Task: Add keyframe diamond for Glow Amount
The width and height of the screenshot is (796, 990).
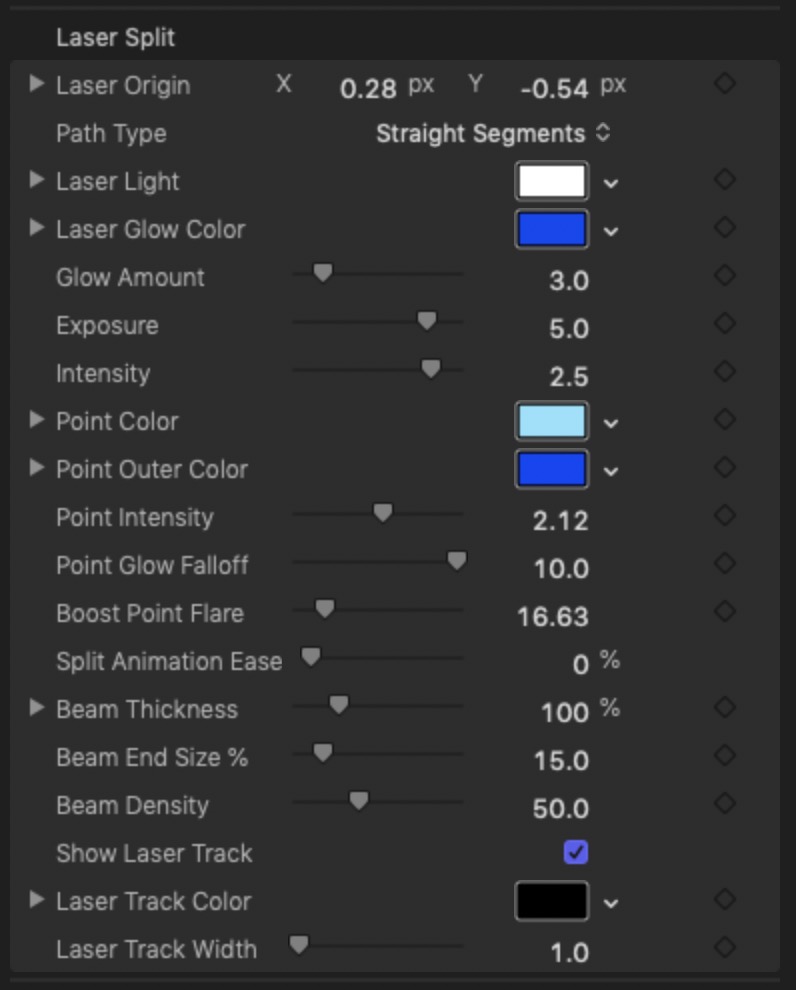Action: pos(725,275)
